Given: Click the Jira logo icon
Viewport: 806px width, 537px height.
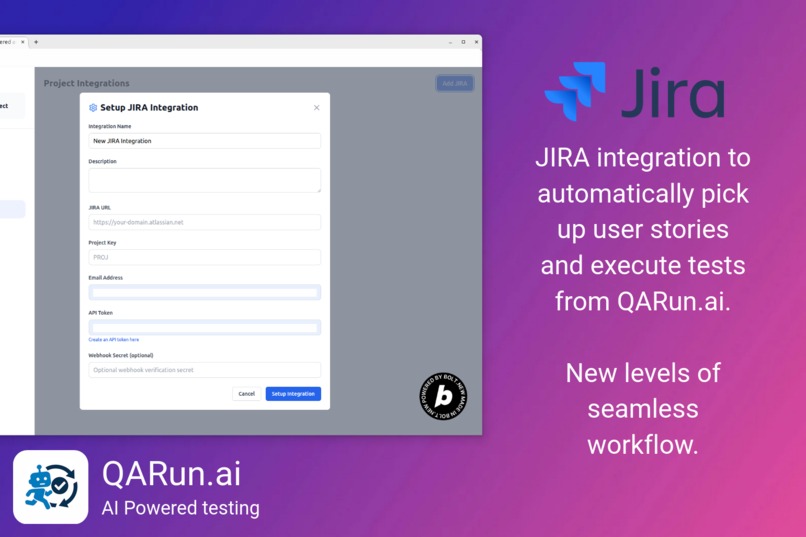Looking at the screenshot, I should (575, 91).
